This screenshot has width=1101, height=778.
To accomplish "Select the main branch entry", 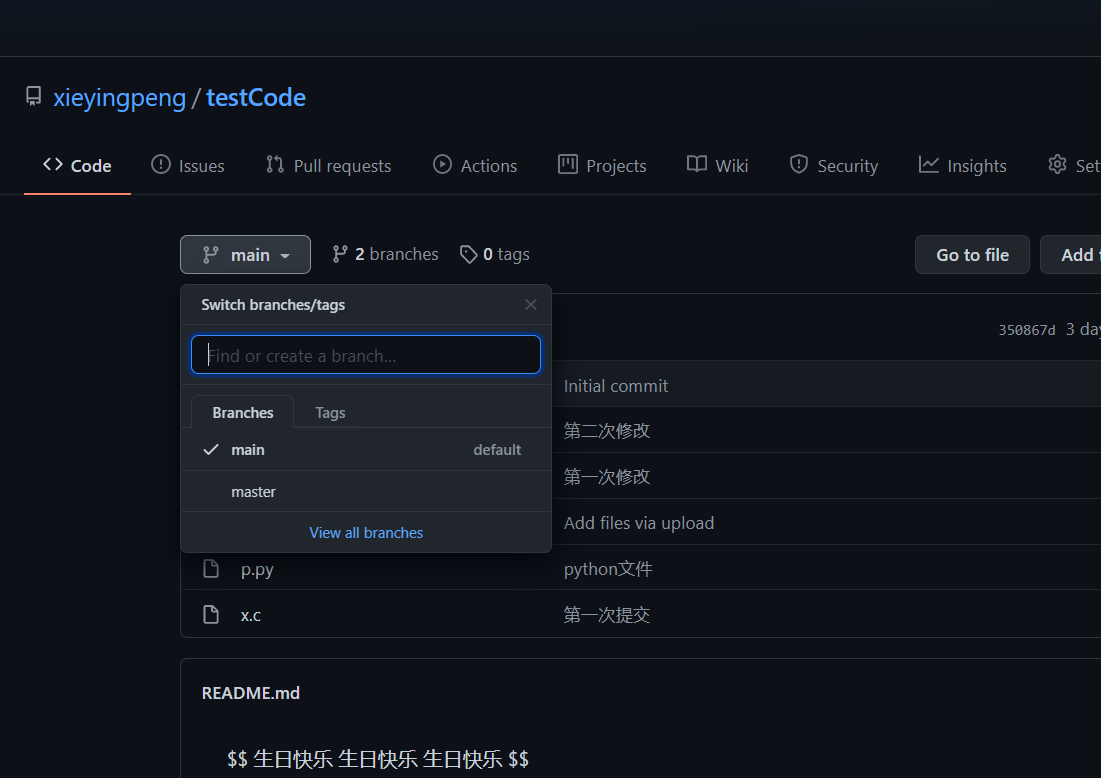I will point(366,449).
